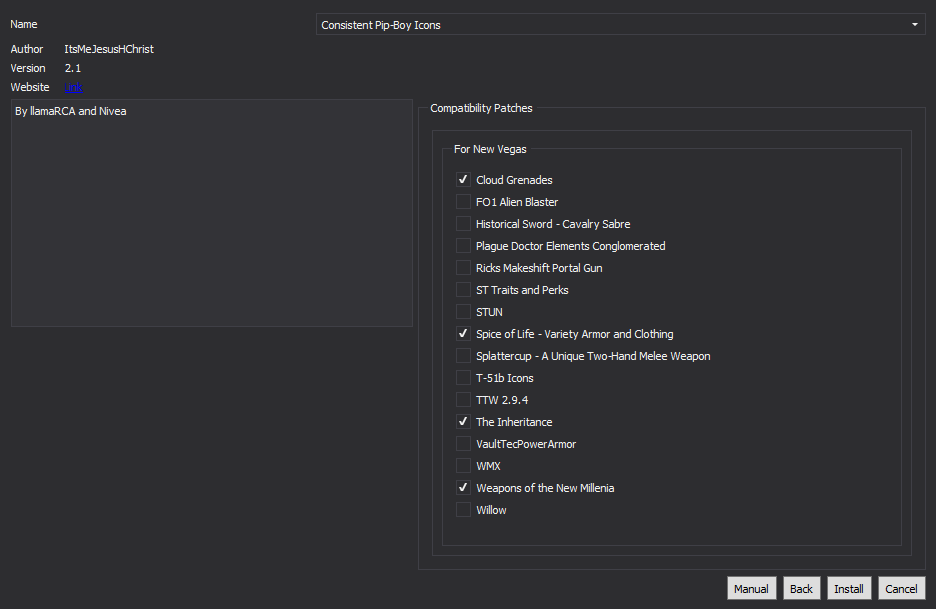
Task: Check the VaultTecPowerArmor option
Action: [x=463, y=444]
